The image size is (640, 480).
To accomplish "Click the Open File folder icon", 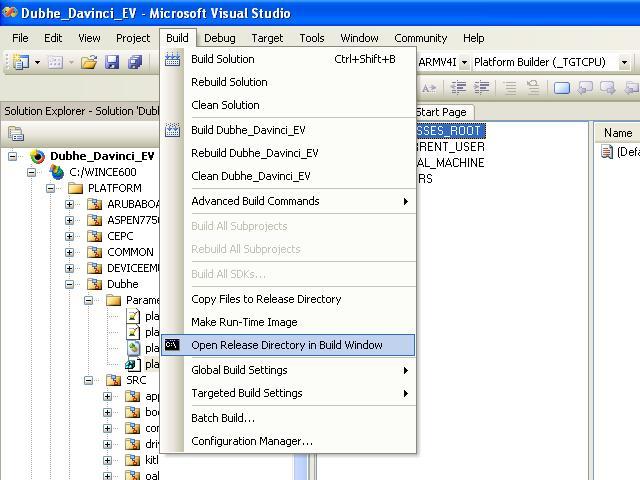I will coord(89,62).
